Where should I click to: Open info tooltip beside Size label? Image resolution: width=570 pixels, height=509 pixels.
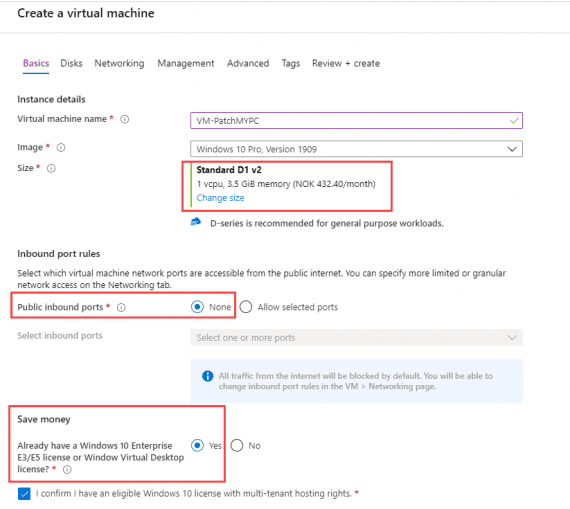pos(51,168)
